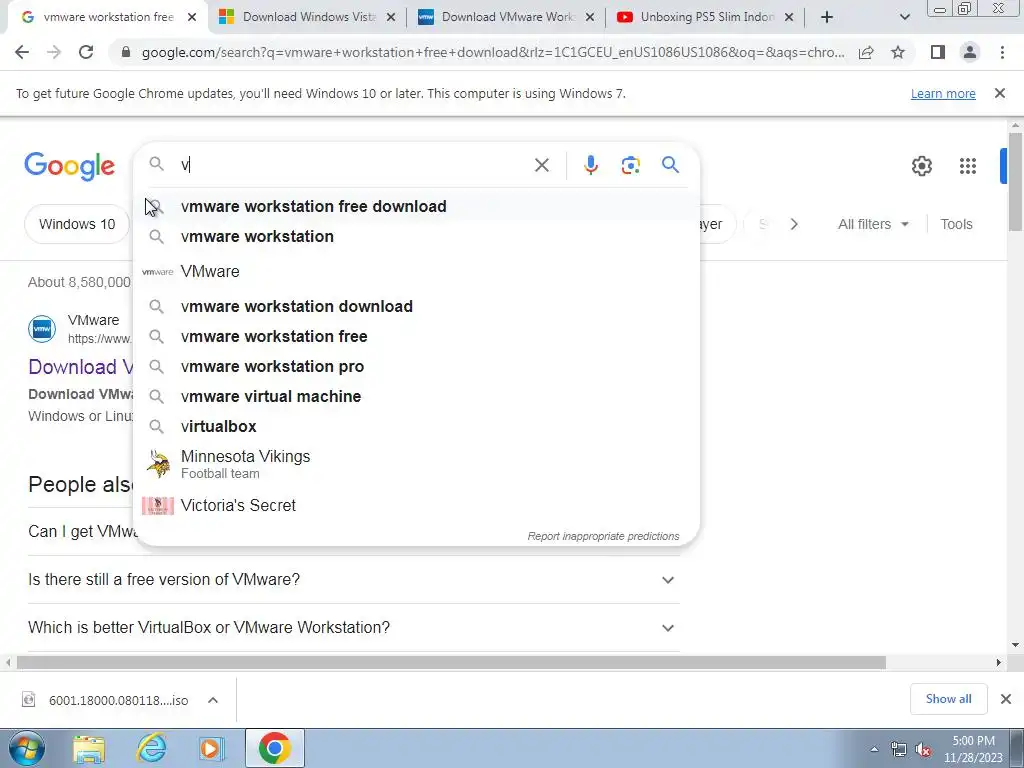The width and height of the screenshot is (1024, 768).
Task: Close the downloads shelf
Action: point(1006,699)
